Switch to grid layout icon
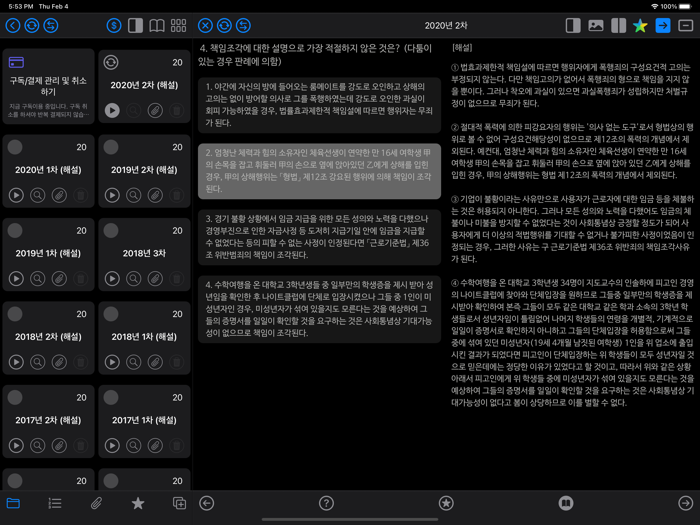Image resolution: width=700 pixels, height=525 pixels. coord(179,25)
